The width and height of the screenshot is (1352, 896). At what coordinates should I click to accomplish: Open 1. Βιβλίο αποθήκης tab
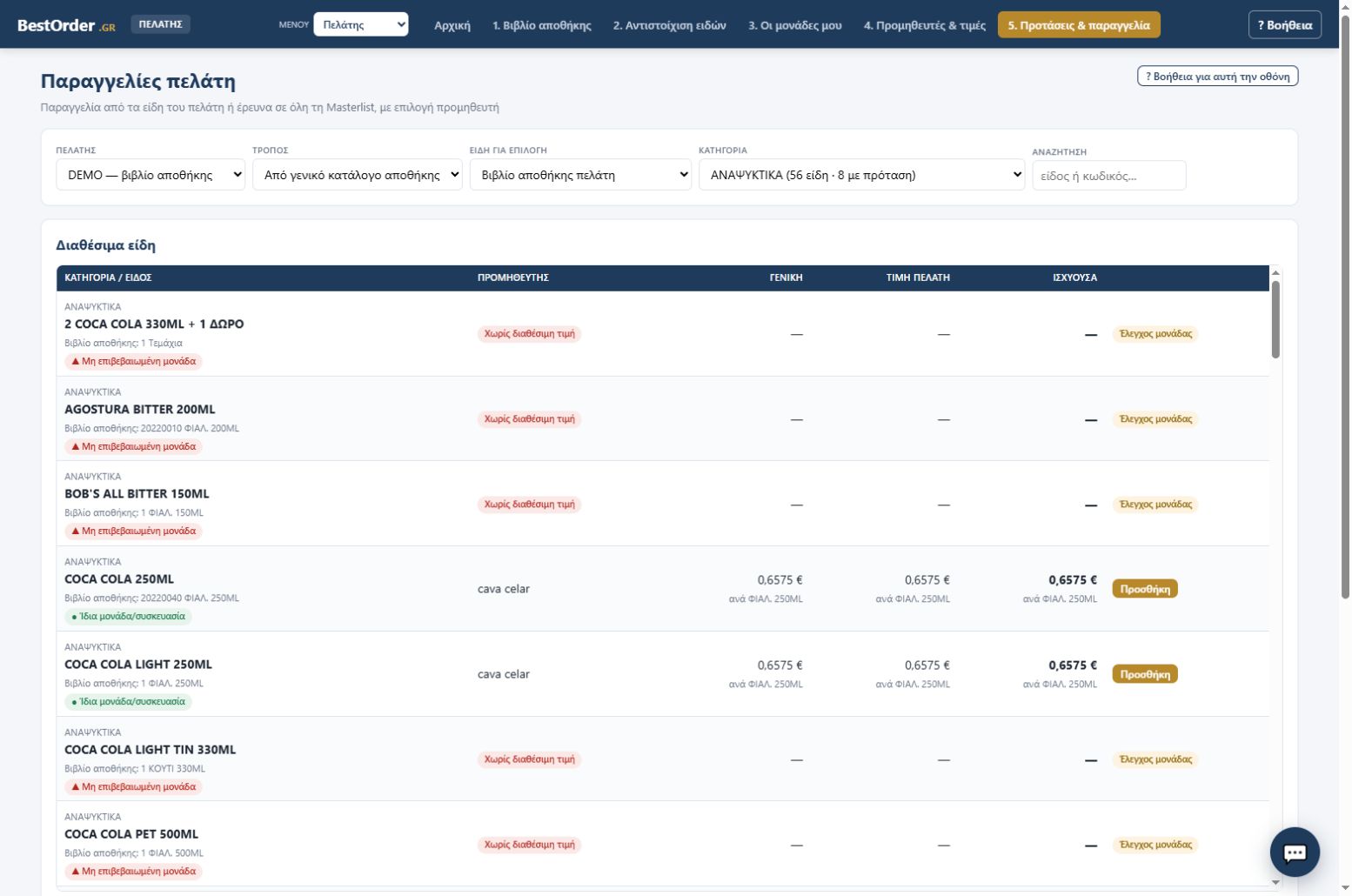pos(542,25)
